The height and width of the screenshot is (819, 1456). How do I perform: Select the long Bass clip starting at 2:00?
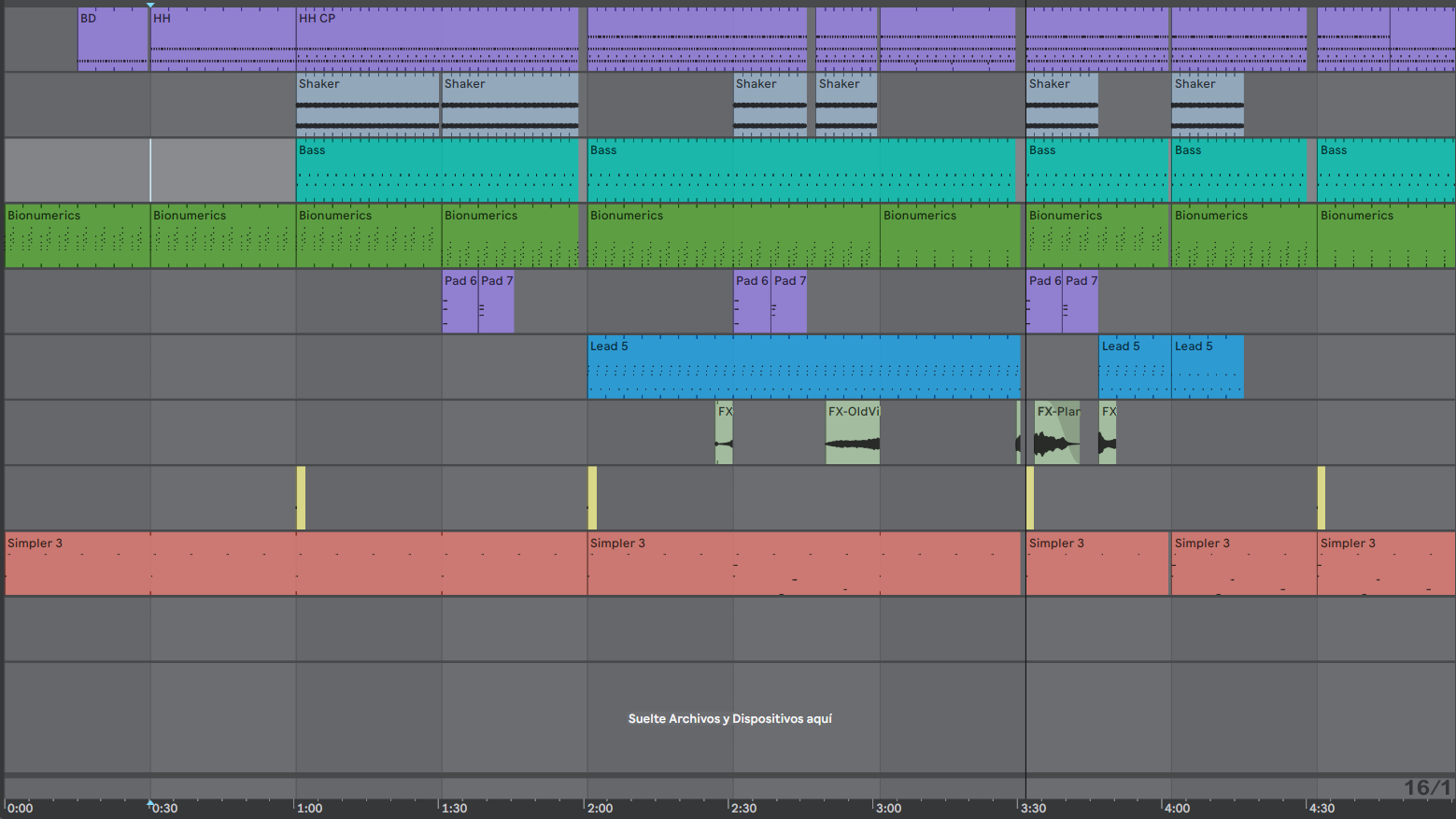coord(801,171)
